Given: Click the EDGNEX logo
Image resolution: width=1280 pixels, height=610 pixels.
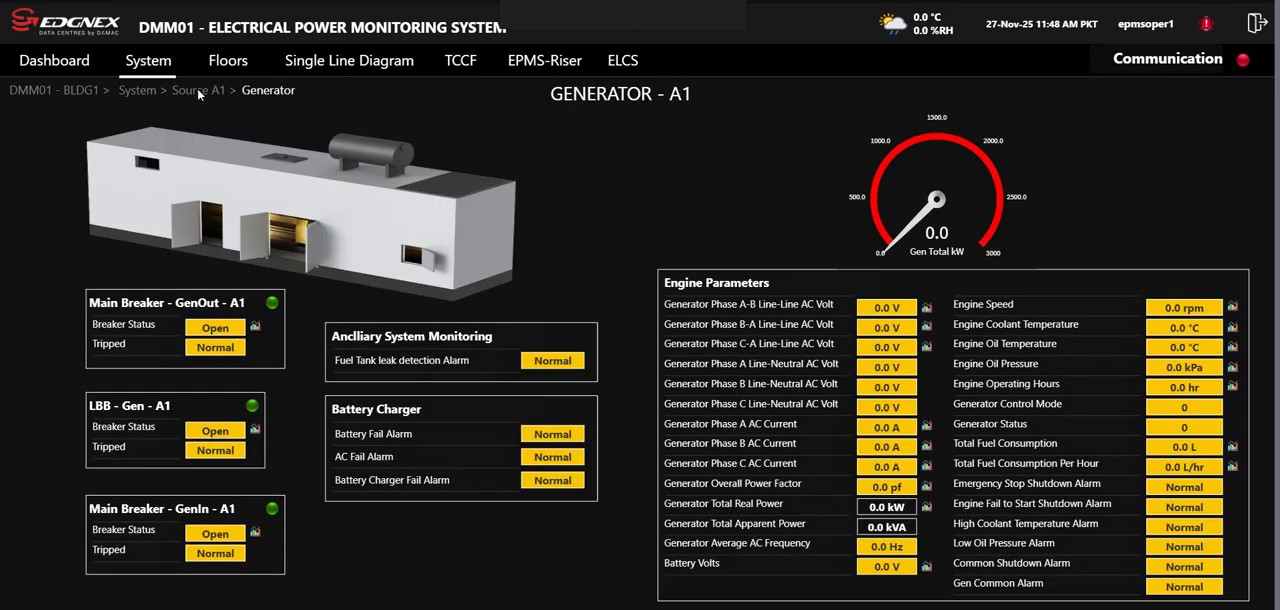Looking at the screenshot, I should click(65, 22).
